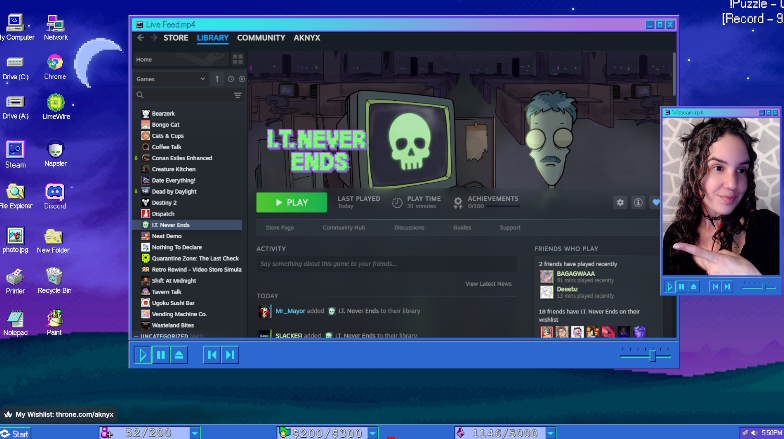Open the taskbar 1146/3000 dropdown
Image resolution: width=784 pixels, height=439 pixels.
(x=550, y=433)
